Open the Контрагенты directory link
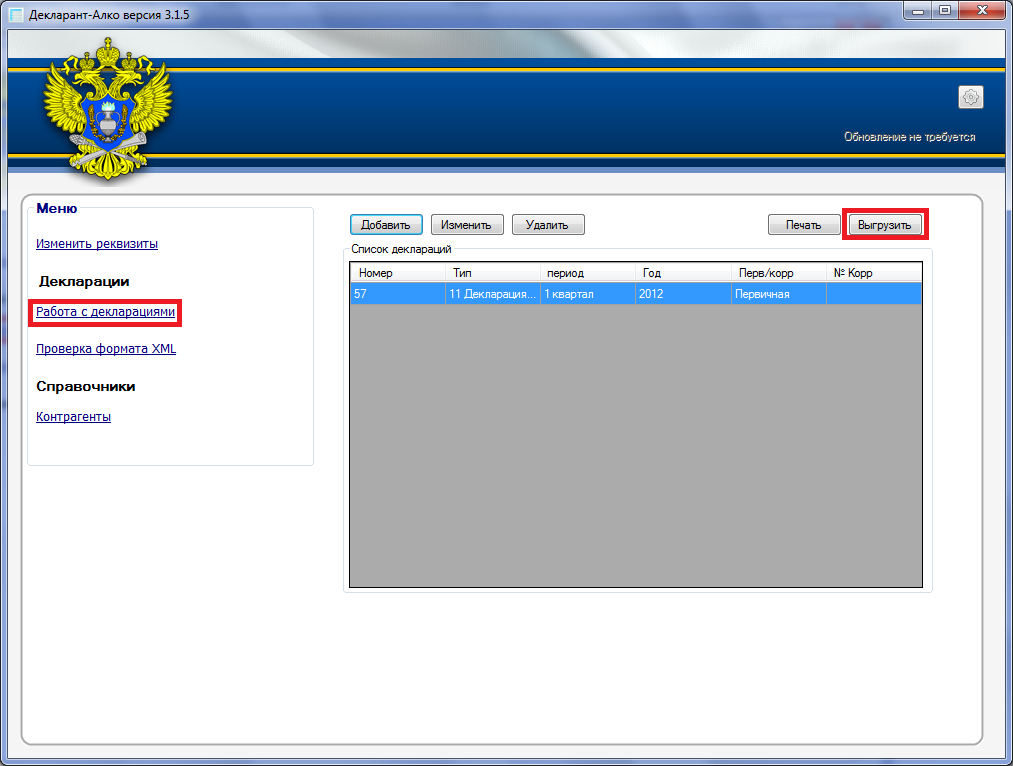This screenshot has height=766, width=1013. [73, 417]
